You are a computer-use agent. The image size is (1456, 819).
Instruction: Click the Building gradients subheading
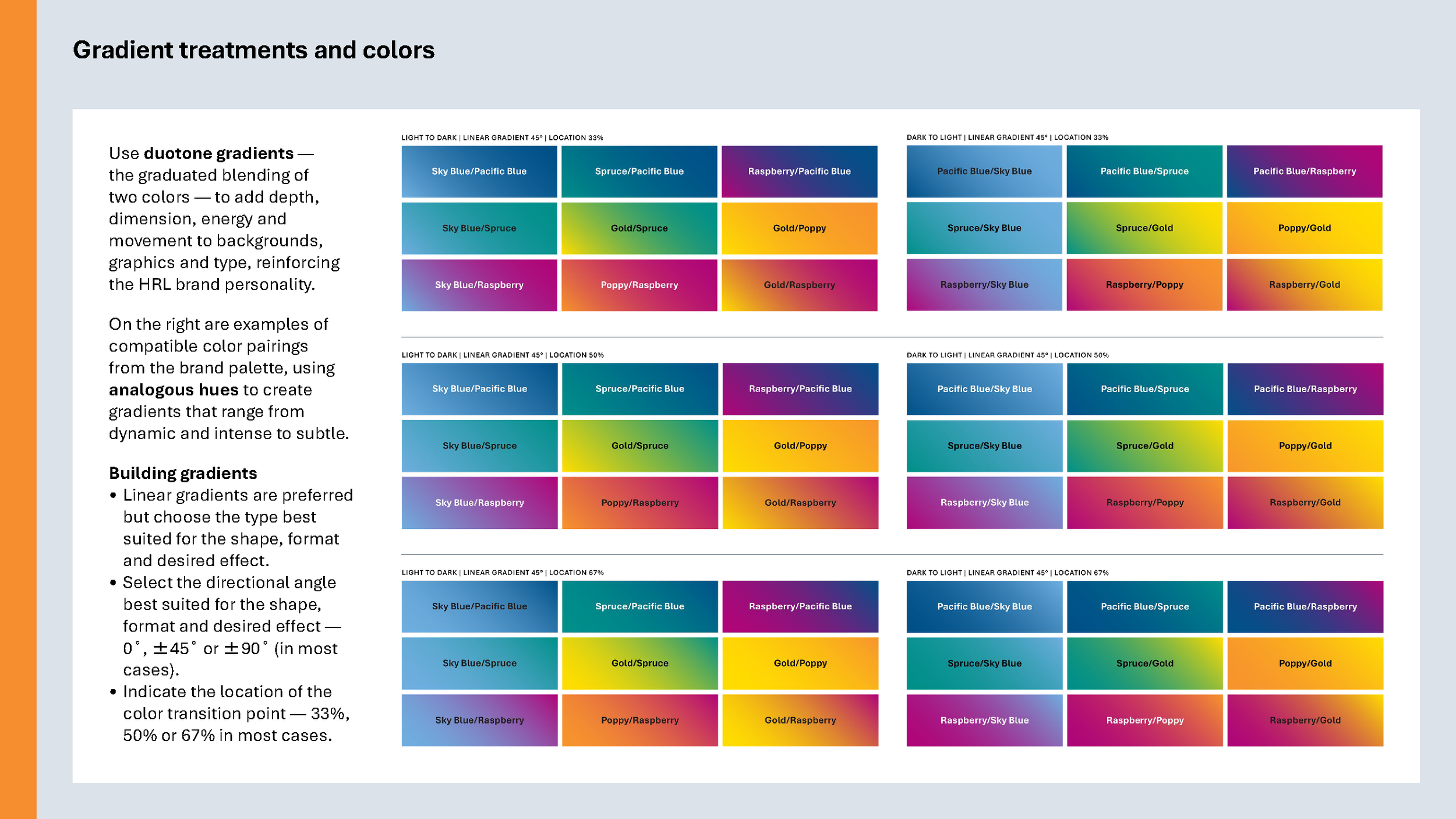[x=183, y=473]
